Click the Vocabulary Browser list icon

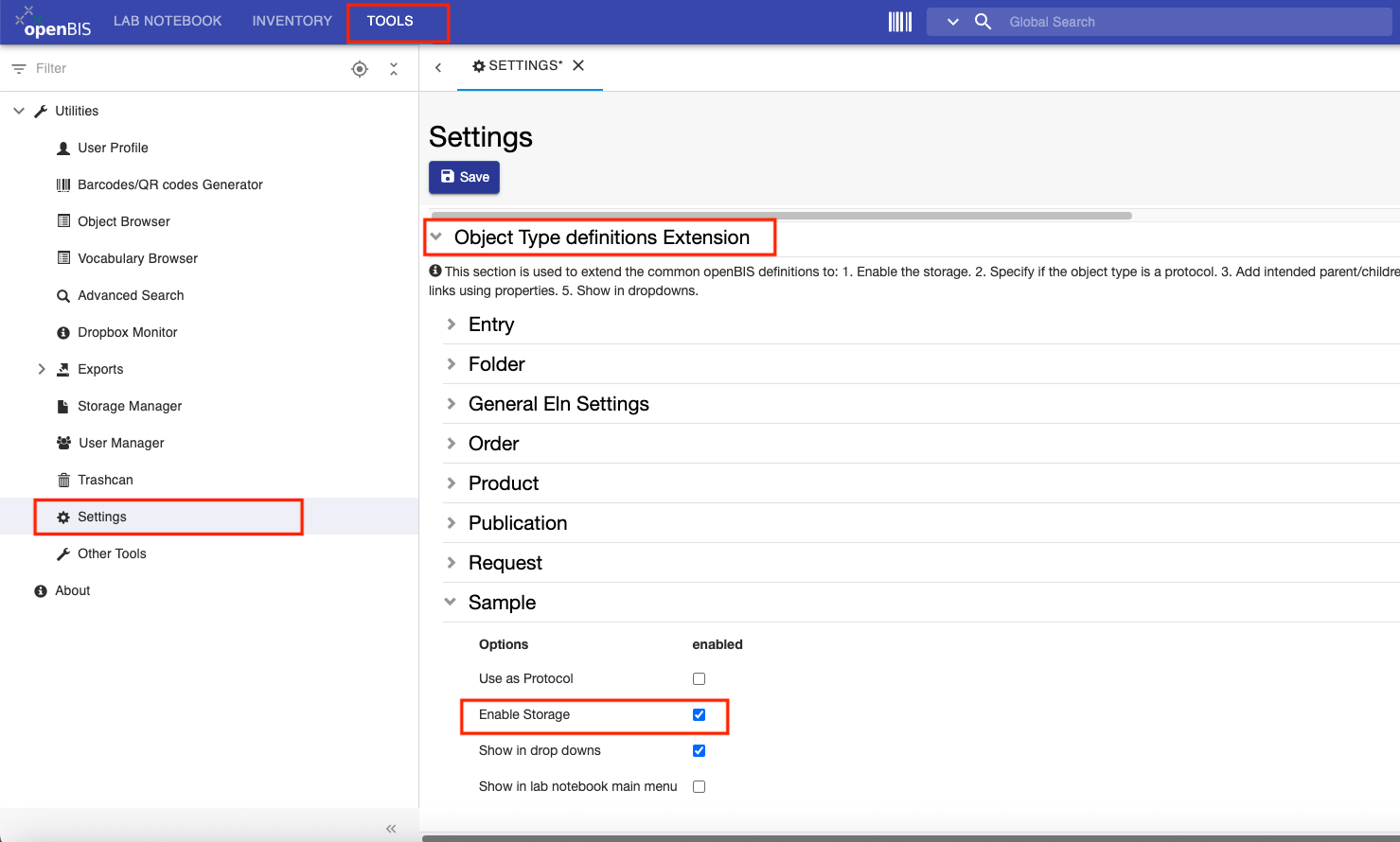(x=63, y=257)
